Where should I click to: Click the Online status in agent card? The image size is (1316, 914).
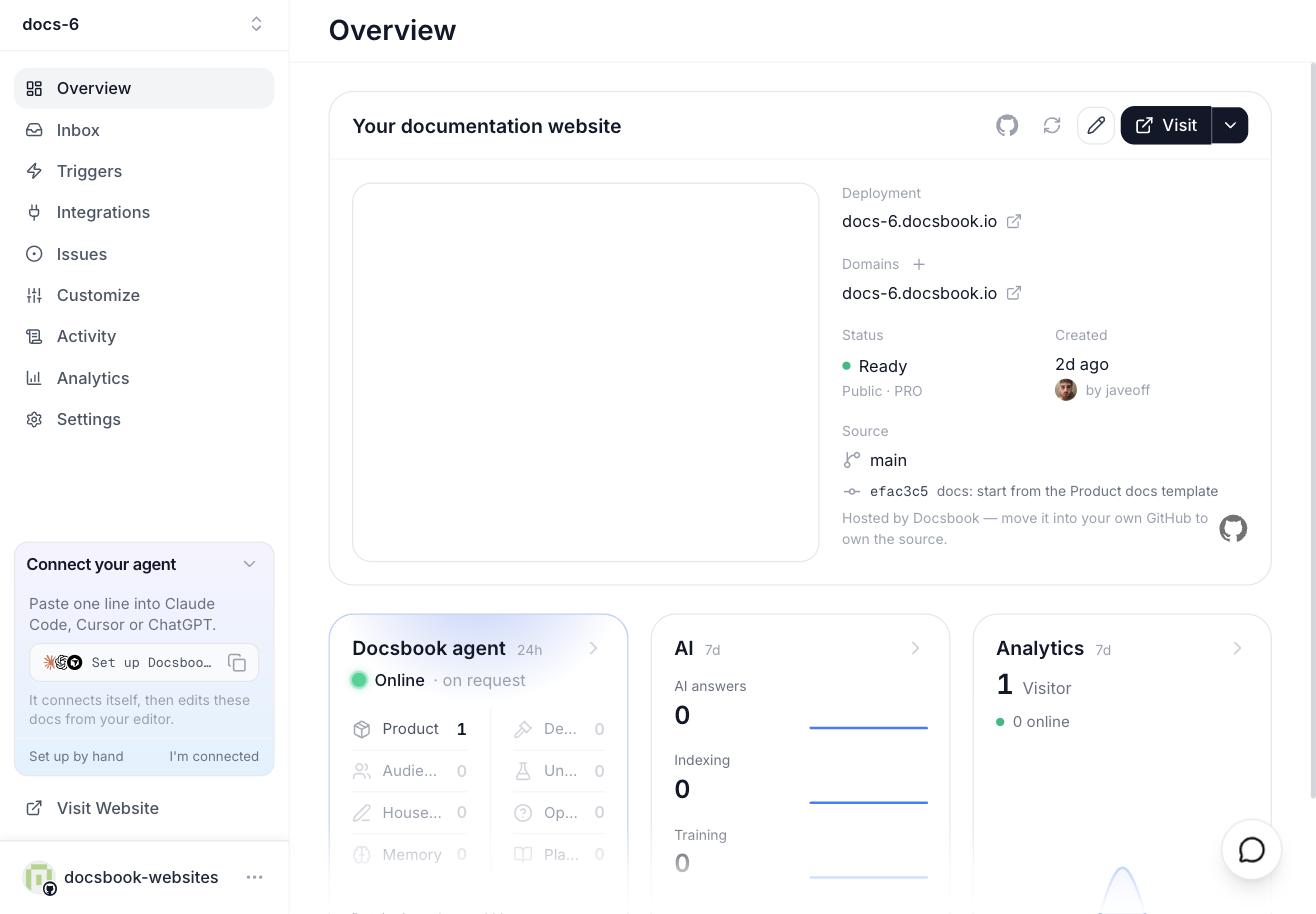388,680
